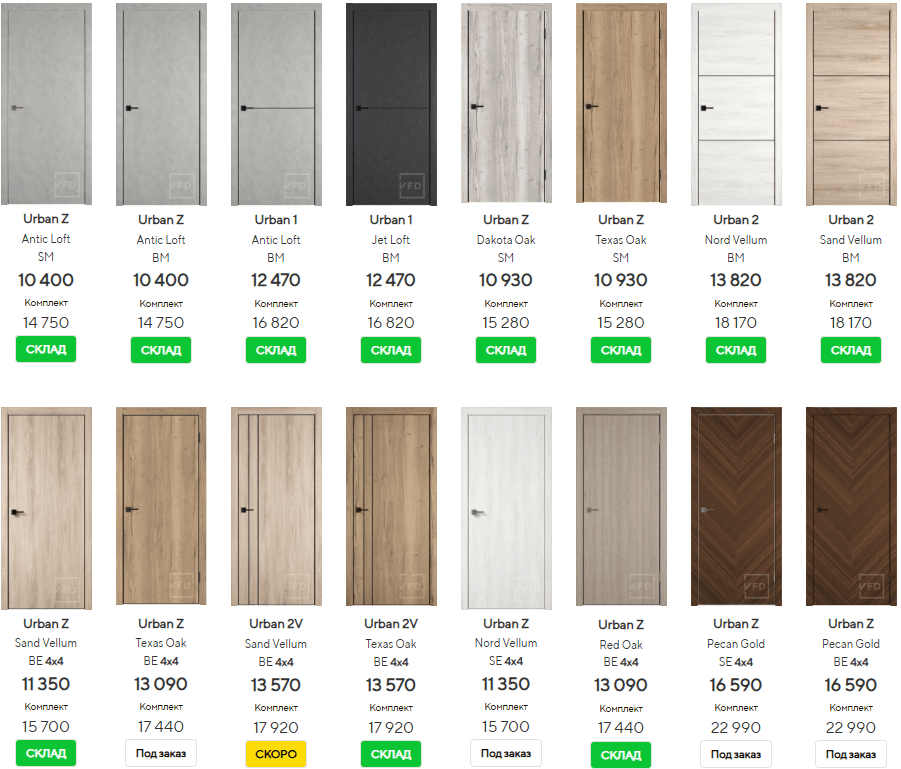Click СКЛАД under Urban 2 Sand Vellum BM
Image resolution: width=901 pixels, height=769 pixels.
[x=850, y=350]
